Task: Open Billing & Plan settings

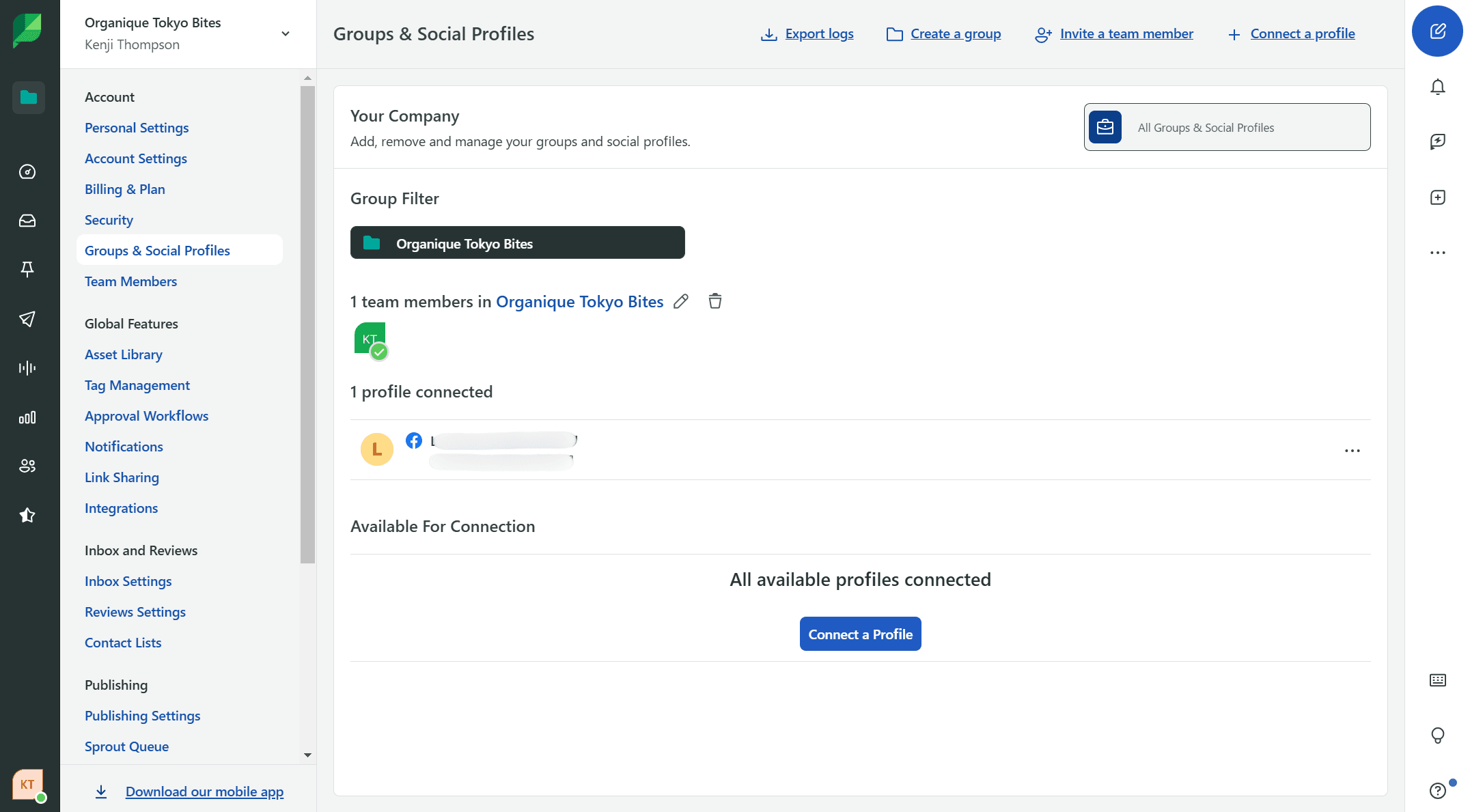Action: [x=124, y=189]
